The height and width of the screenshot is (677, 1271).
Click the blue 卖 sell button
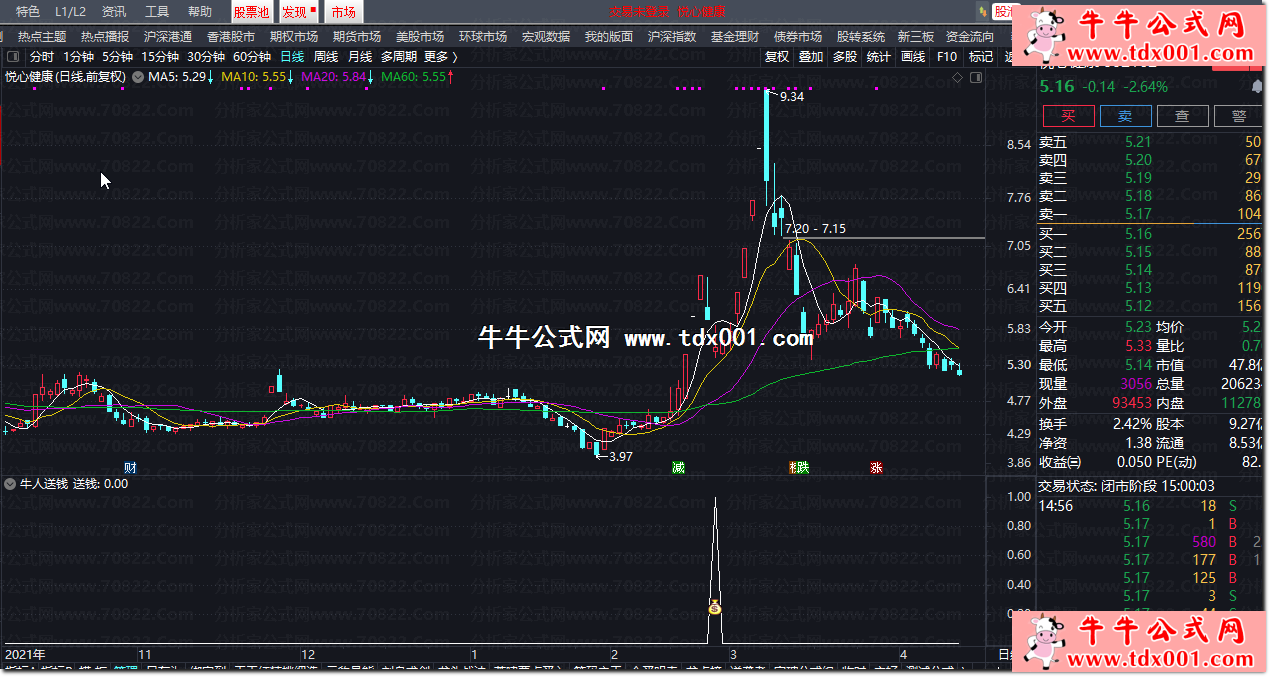point(1125,116)
